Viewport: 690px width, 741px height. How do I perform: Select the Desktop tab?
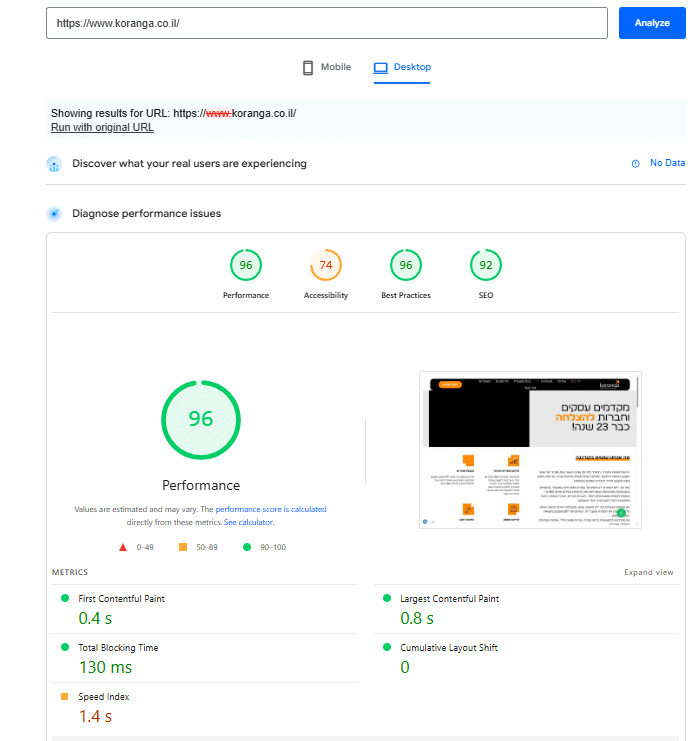(402, 67)
